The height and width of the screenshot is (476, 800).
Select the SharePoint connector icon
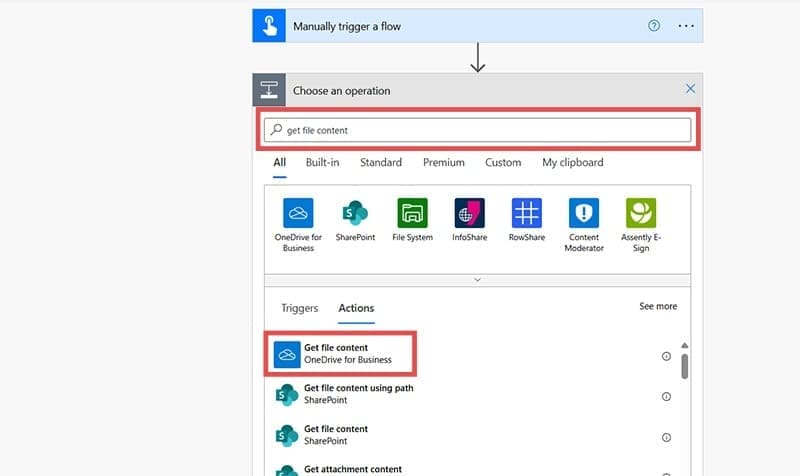coord(355,213)
